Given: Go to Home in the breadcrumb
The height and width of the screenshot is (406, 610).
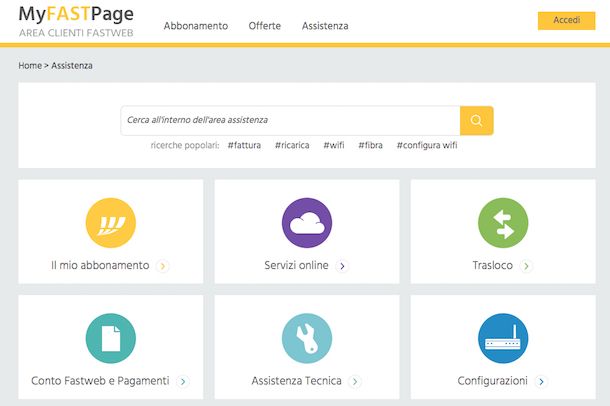Looking at the screenshot, I should point(30,66).
